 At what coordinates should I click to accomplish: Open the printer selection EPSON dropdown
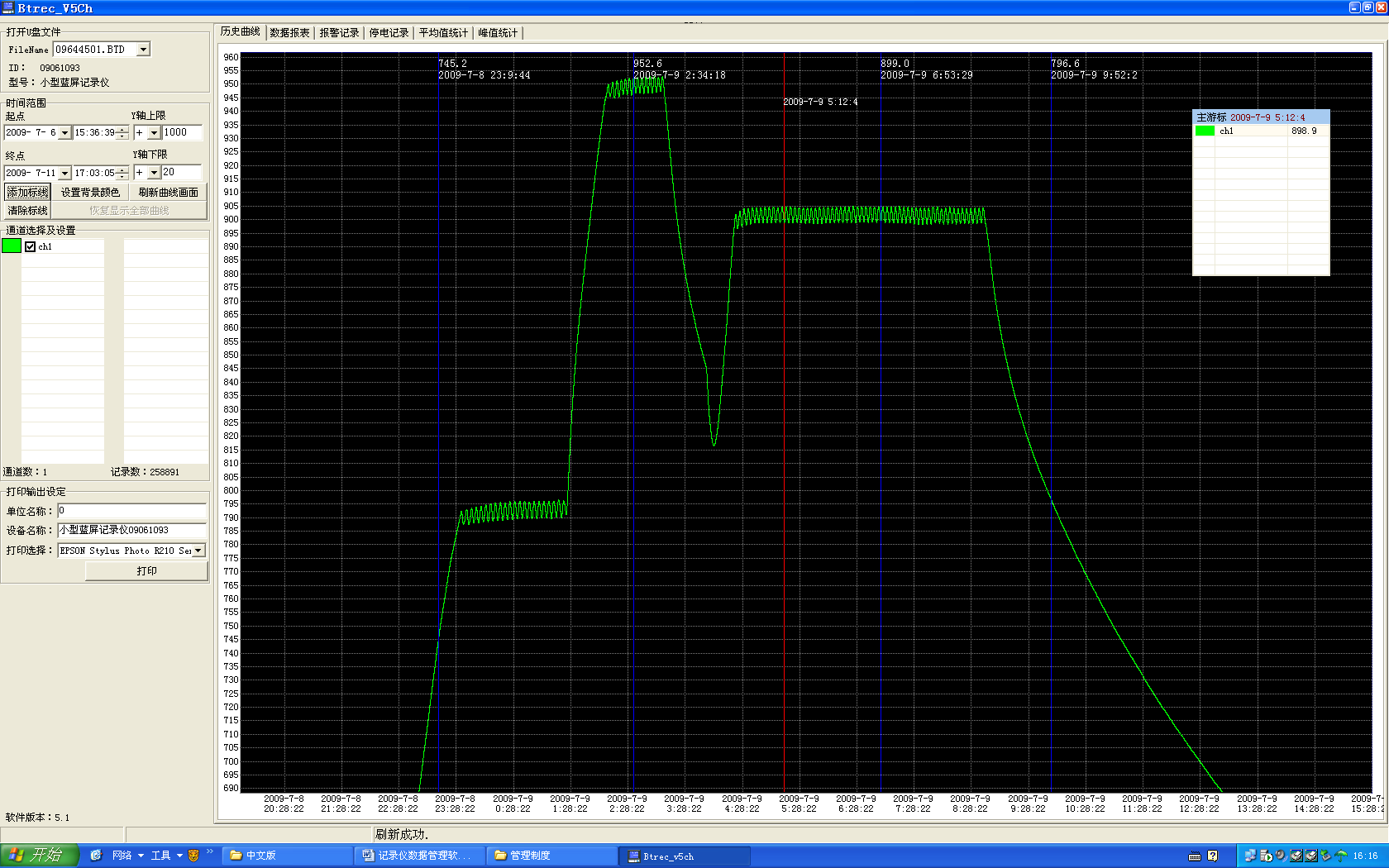(198, 551)
